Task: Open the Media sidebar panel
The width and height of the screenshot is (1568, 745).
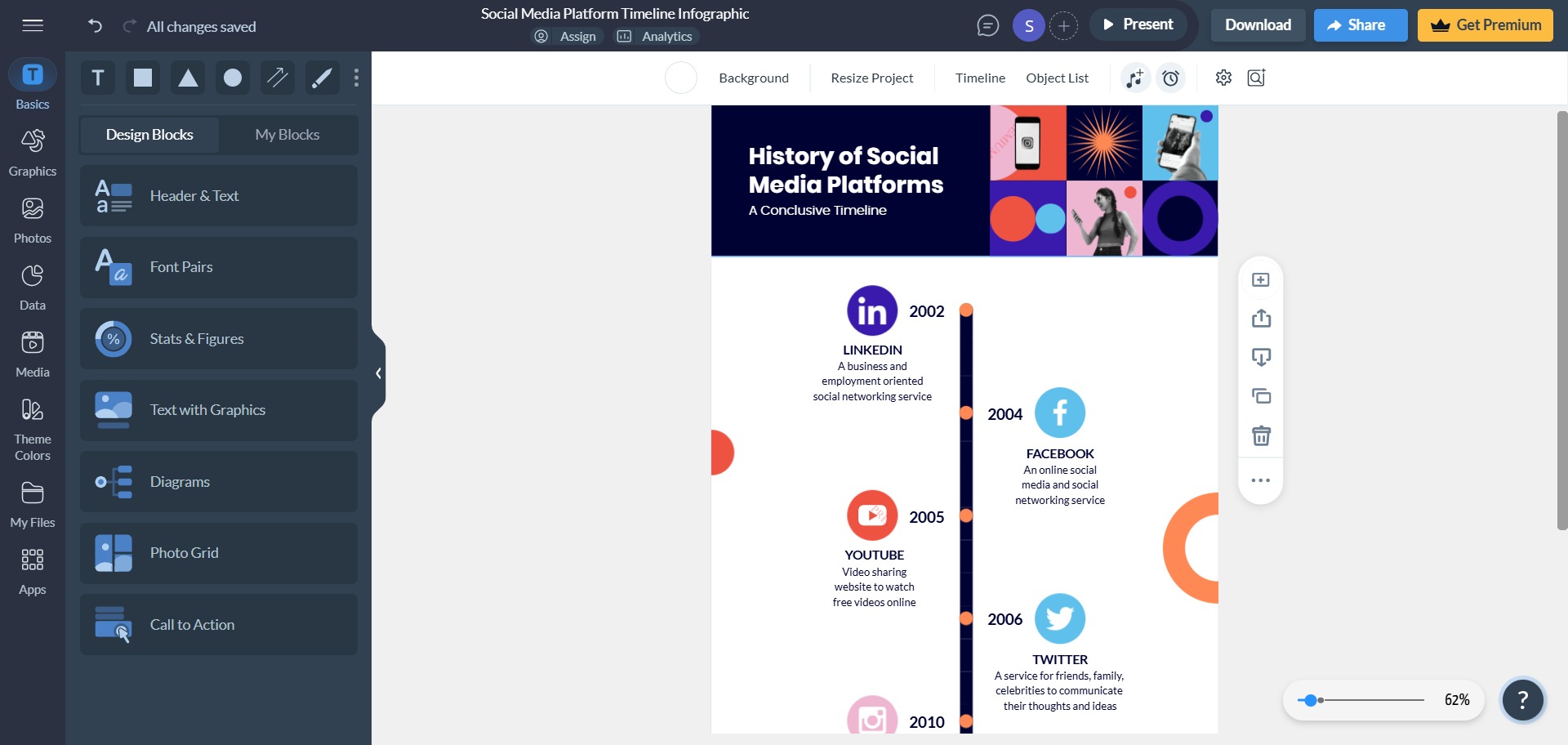Action: coord(33,354)
